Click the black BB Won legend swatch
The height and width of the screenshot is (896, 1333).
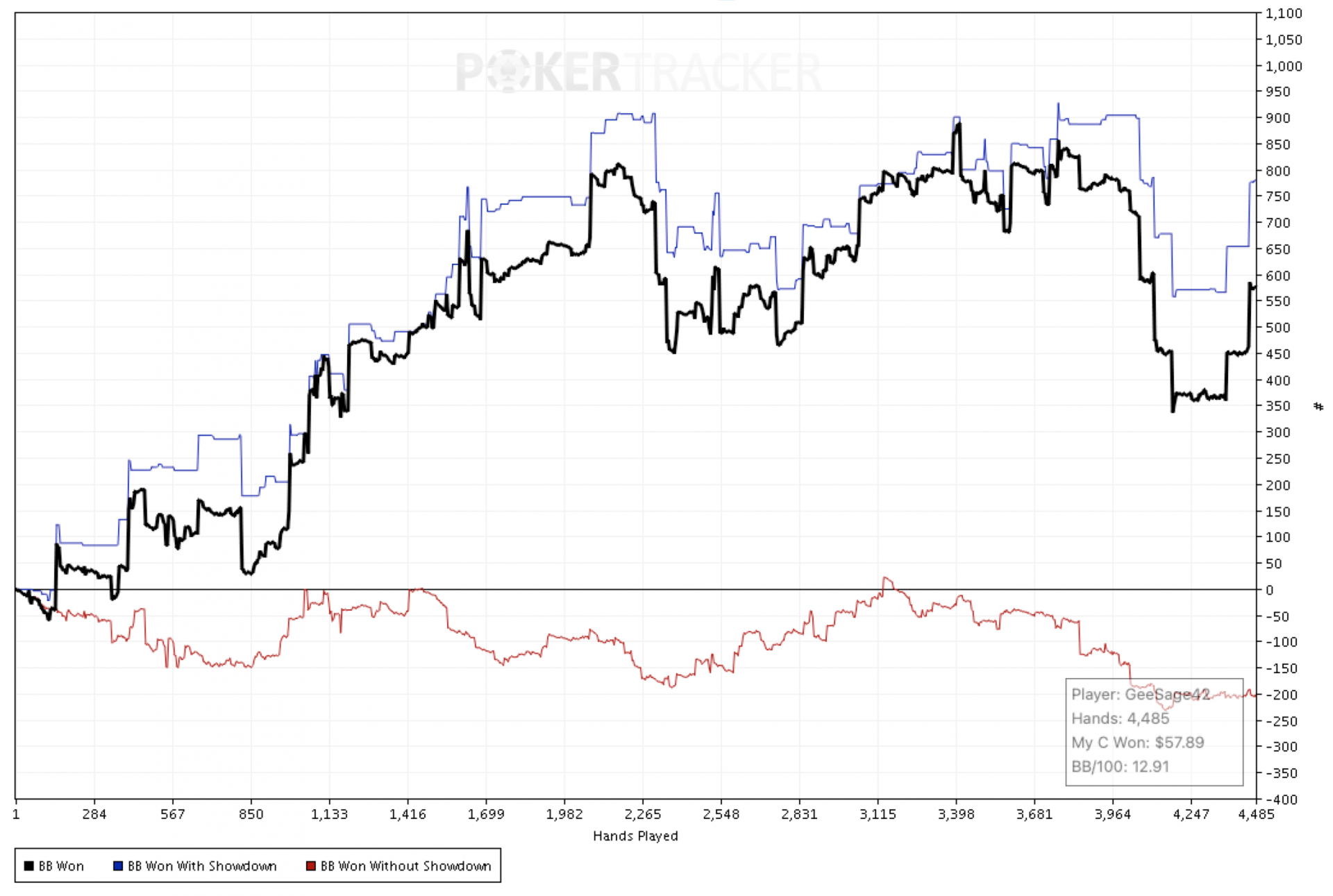(x=28, y=866)
